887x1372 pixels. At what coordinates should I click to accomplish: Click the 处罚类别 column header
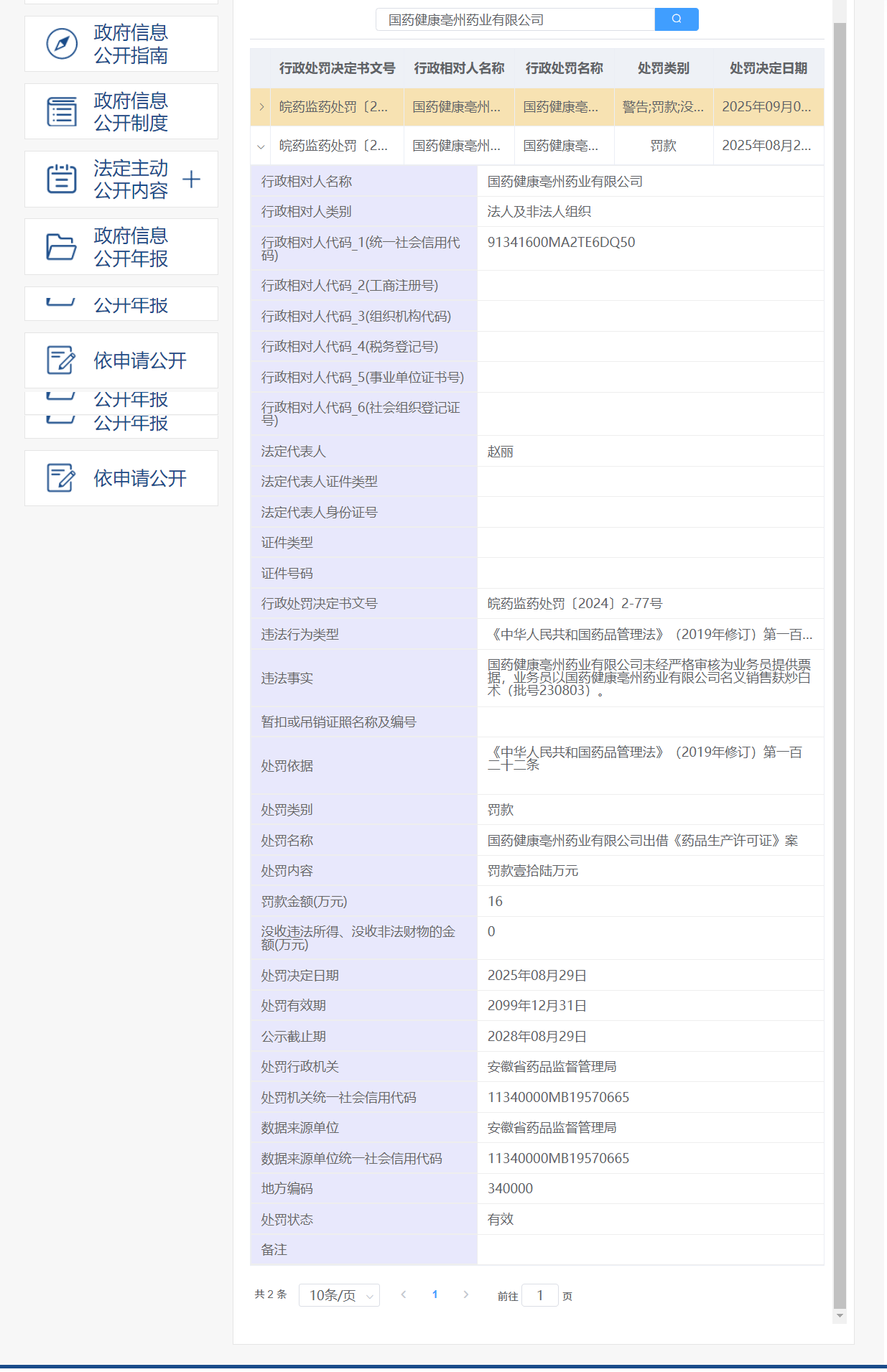pos(664,68)
